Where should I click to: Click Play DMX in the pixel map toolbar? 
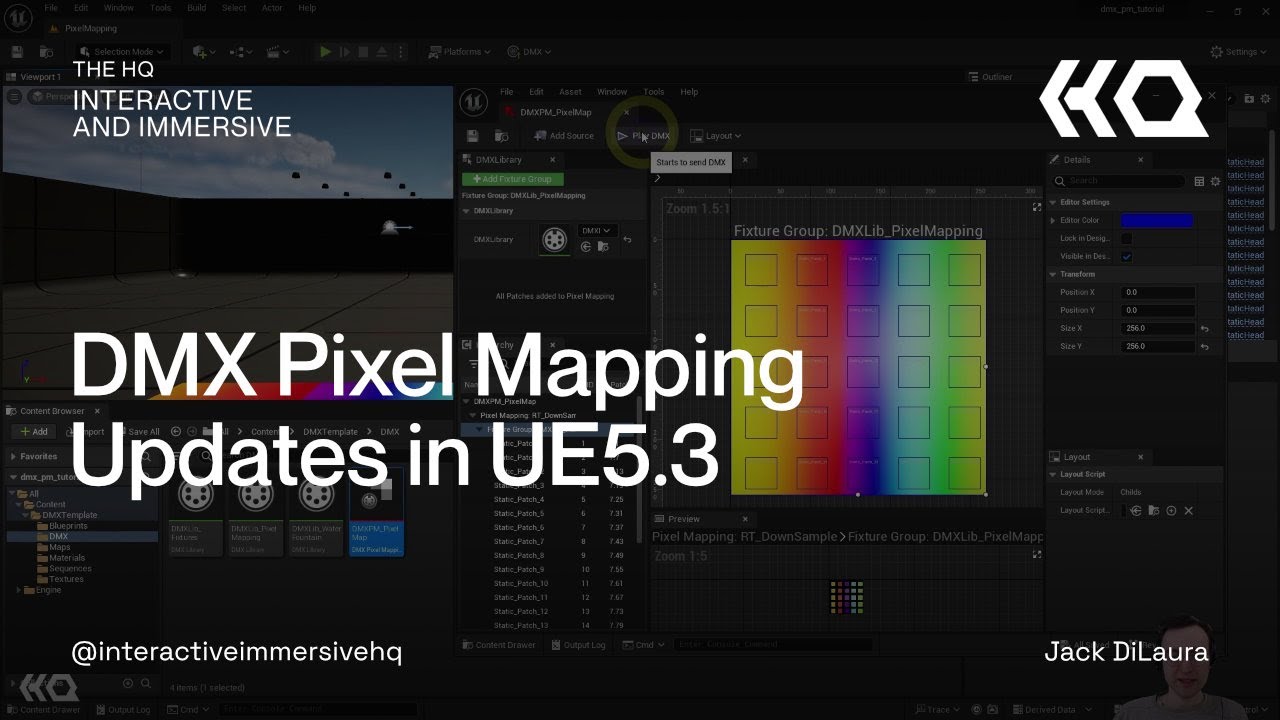coord(644,136)
